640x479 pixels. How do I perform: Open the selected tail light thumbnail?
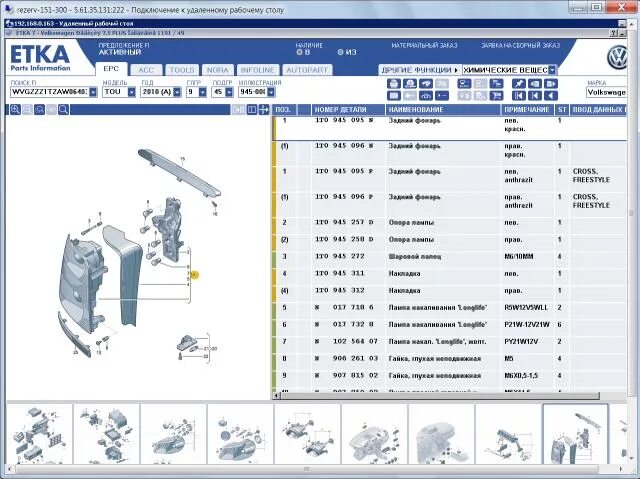point(575,434)
